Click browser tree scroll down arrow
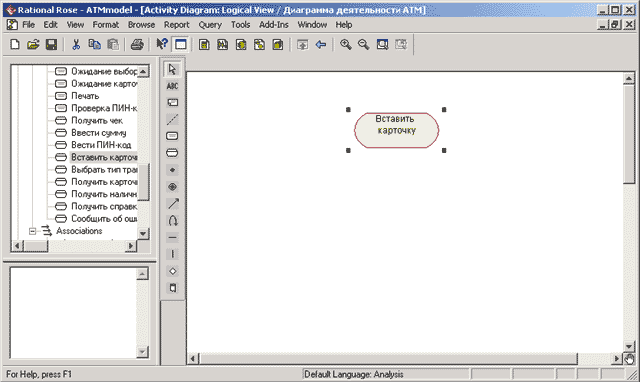 point(143,234)
